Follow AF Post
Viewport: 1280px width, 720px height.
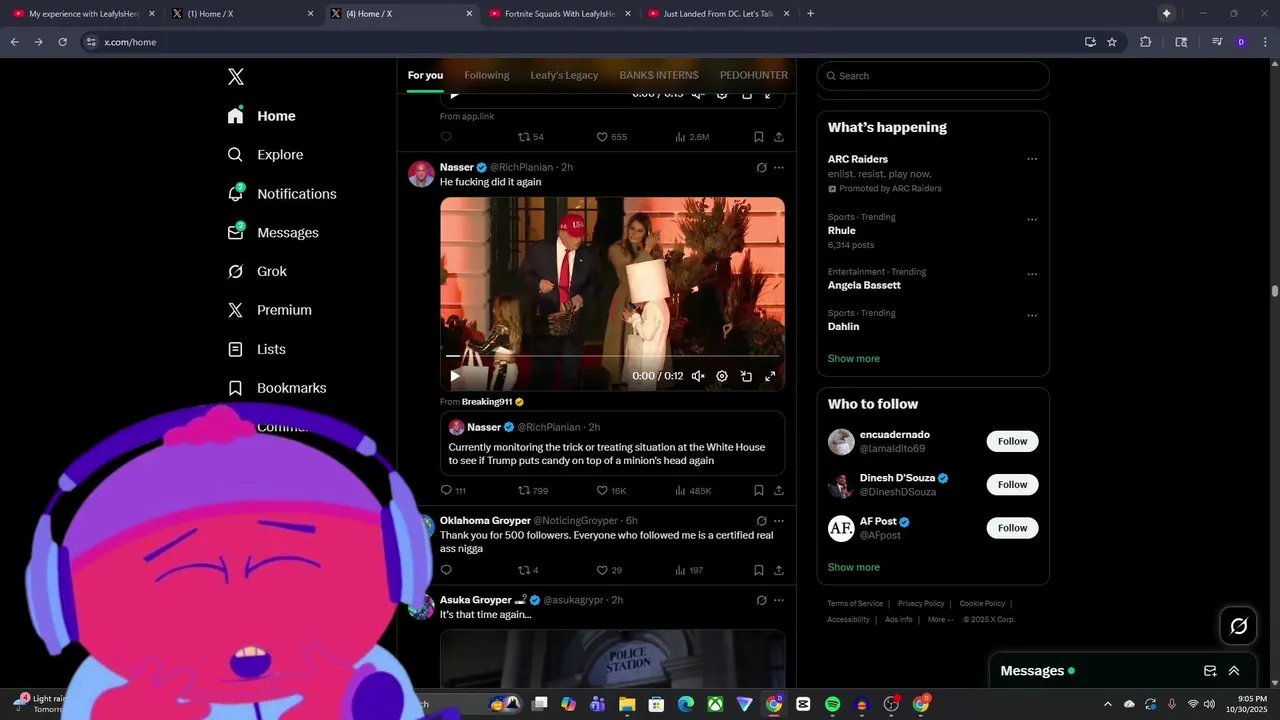1012,528
